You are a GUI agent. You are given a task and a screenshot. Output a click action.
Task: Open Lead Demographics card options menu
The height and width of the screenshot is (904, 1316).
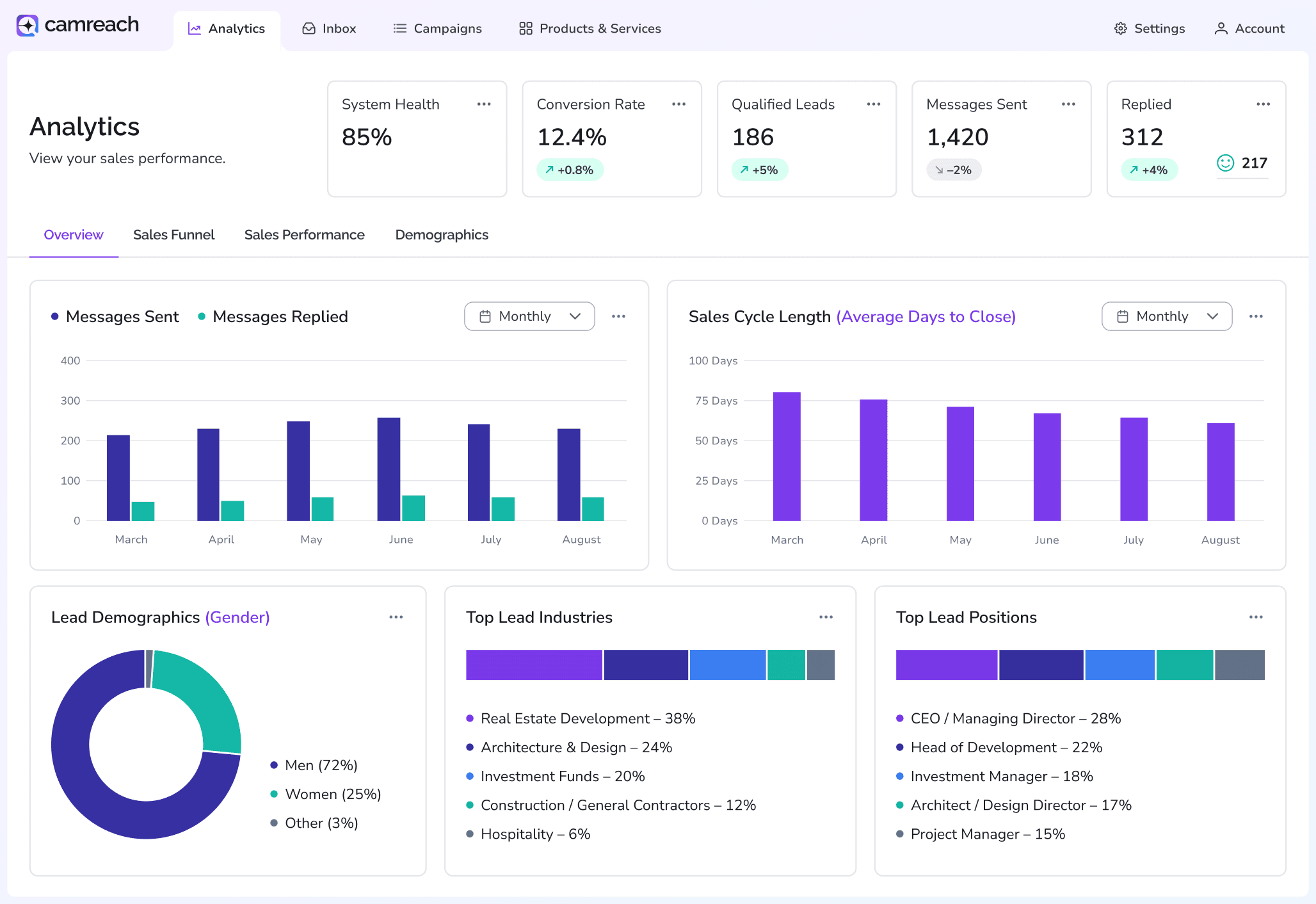[x=396, y=617]
